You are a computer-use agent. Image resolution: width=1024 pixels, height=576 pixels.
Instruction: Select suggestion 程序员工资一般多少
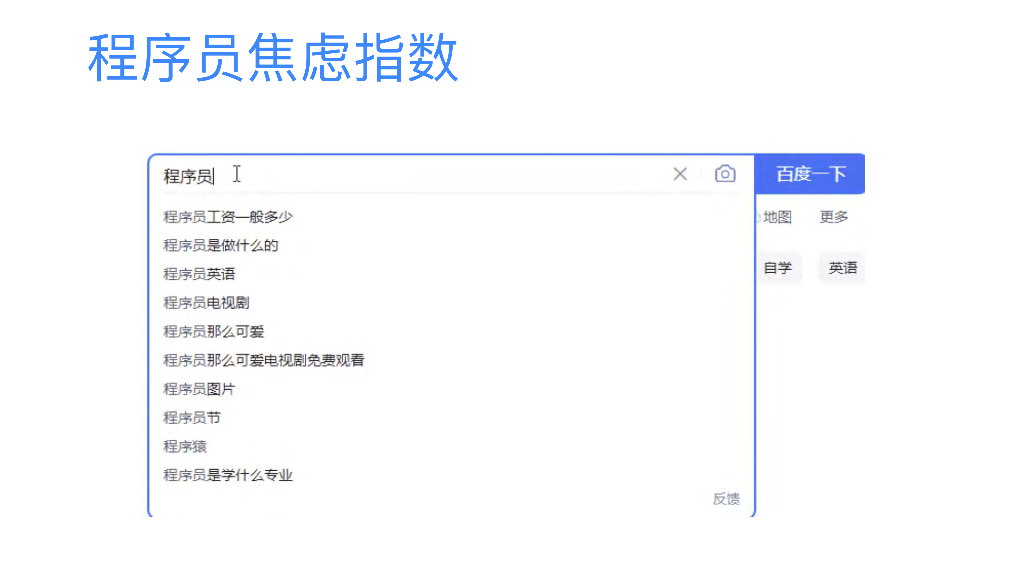[228, 217]
